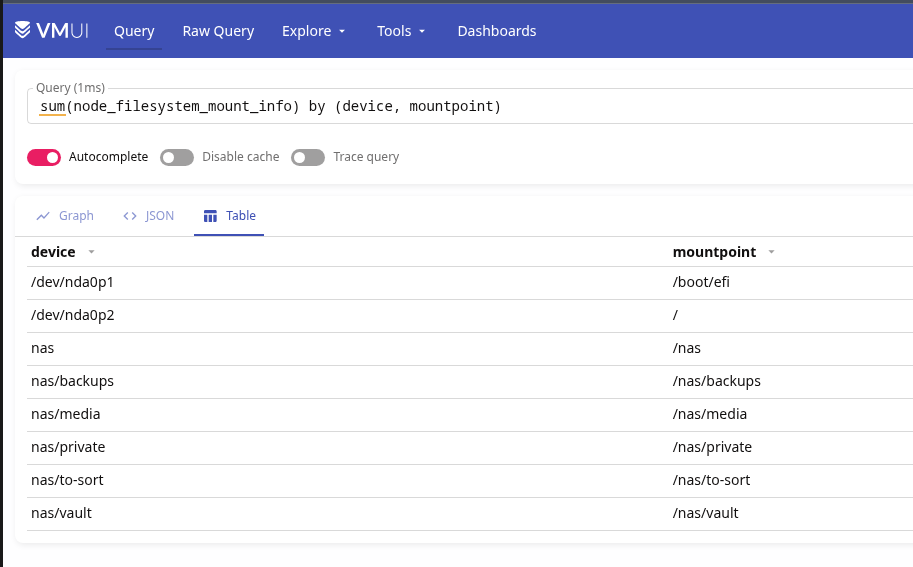913x567 pixels.
Task: Open the Tools dropdown menu
Action: point(401,31)
